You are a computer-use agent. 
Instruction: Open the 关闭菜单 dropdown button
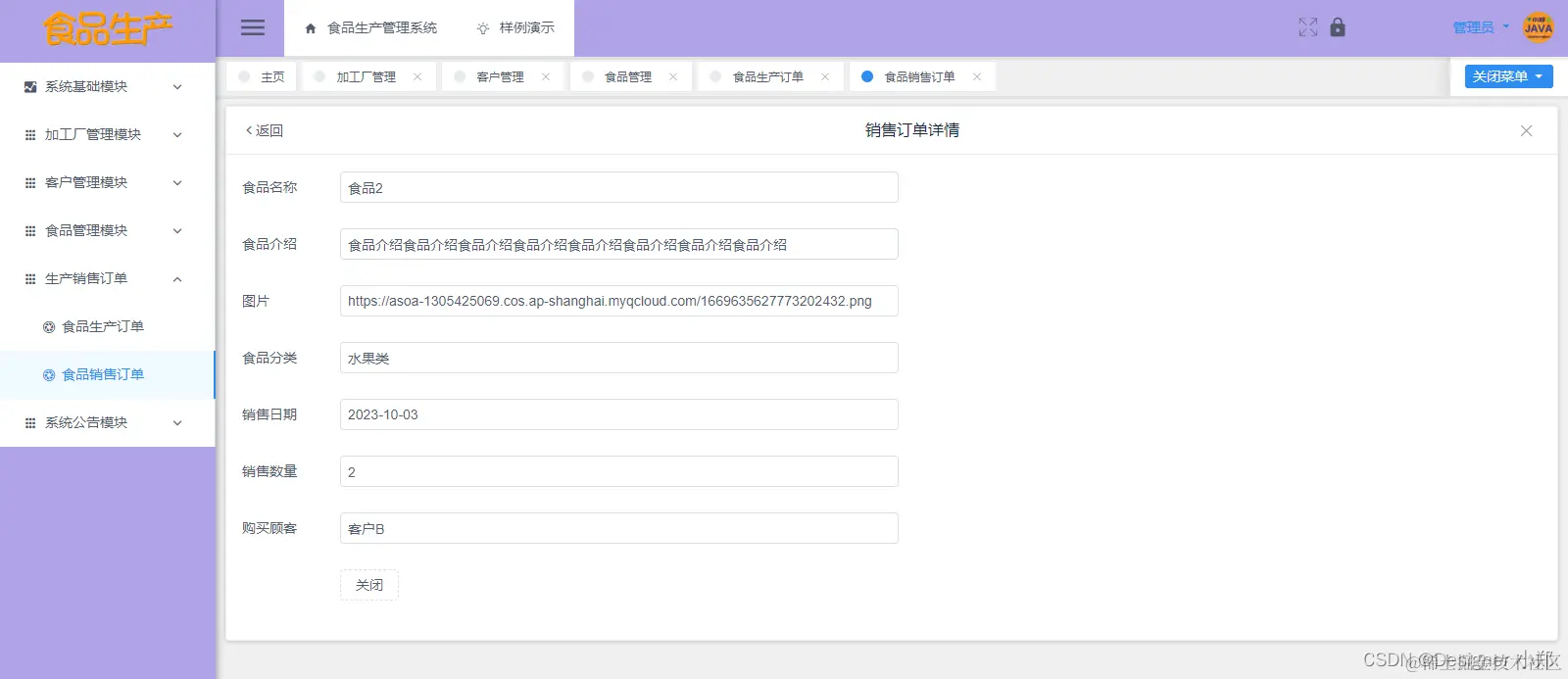click(x=1508, y=76)
